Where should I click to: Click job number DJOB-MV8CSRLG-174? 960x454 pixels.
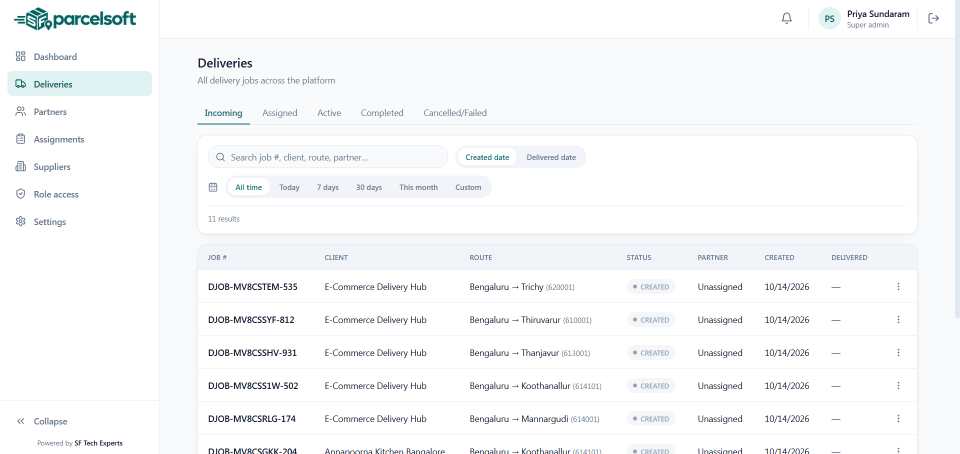tap(252, 419)
